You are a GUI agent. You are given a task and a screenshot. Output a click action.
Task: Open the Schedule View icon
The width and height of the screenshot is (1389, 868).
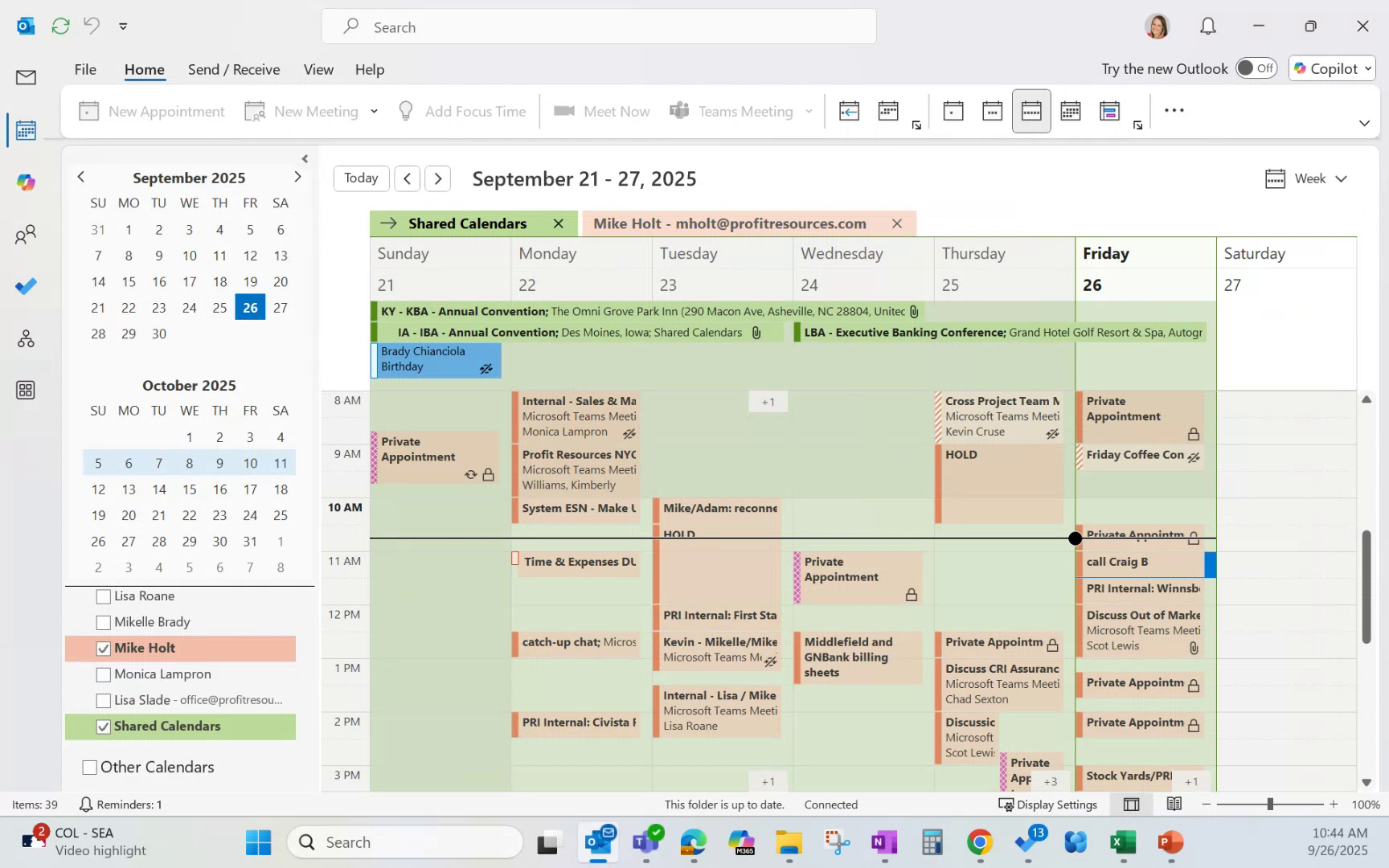[1110, 110]
